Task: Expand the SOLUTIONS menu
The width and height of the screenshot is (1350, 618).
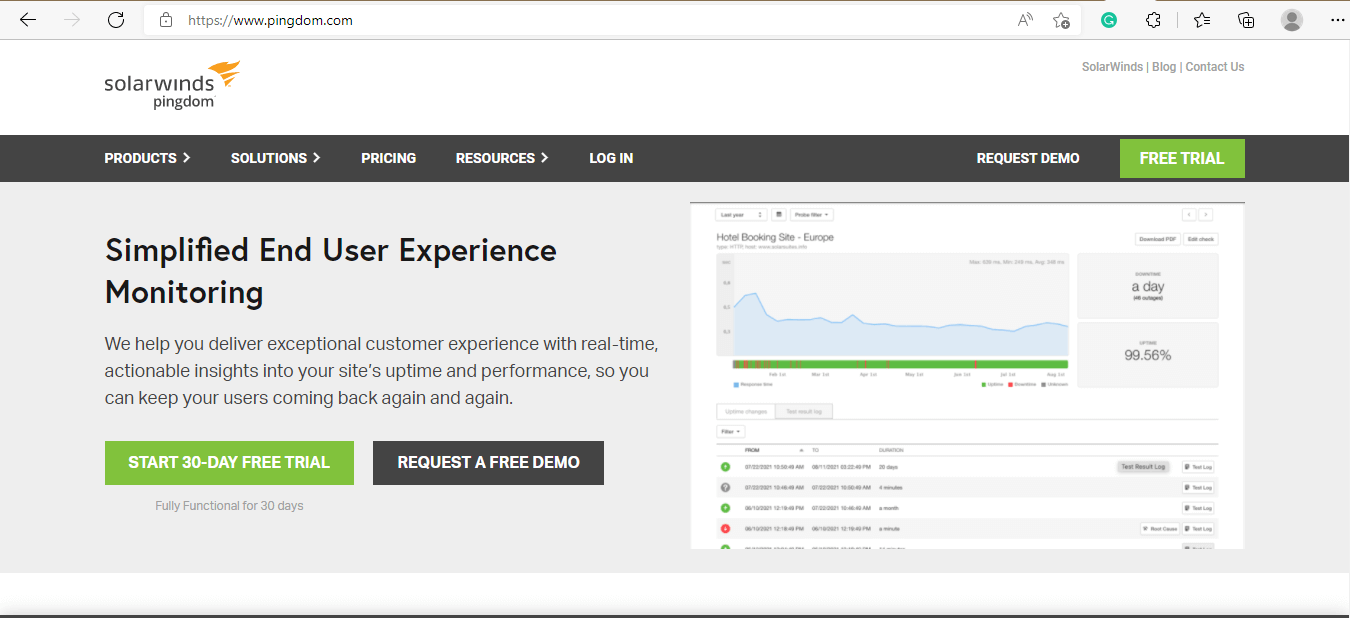Action: click(275, 158)
